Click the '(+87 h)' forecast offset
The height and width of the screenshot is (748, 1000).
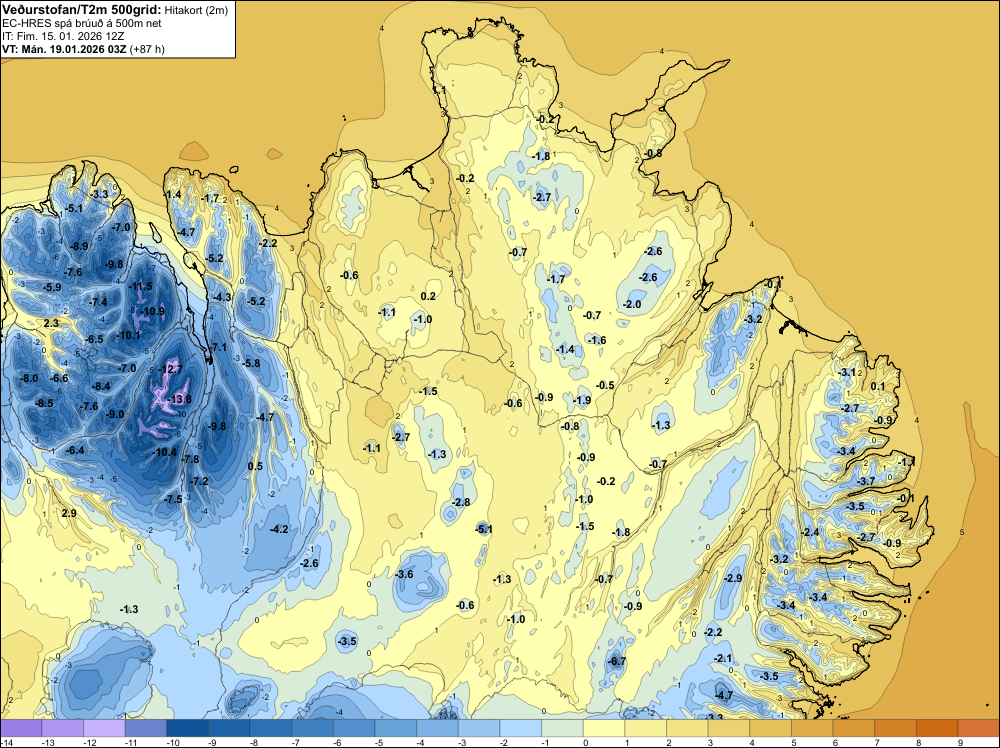[147, 49]
